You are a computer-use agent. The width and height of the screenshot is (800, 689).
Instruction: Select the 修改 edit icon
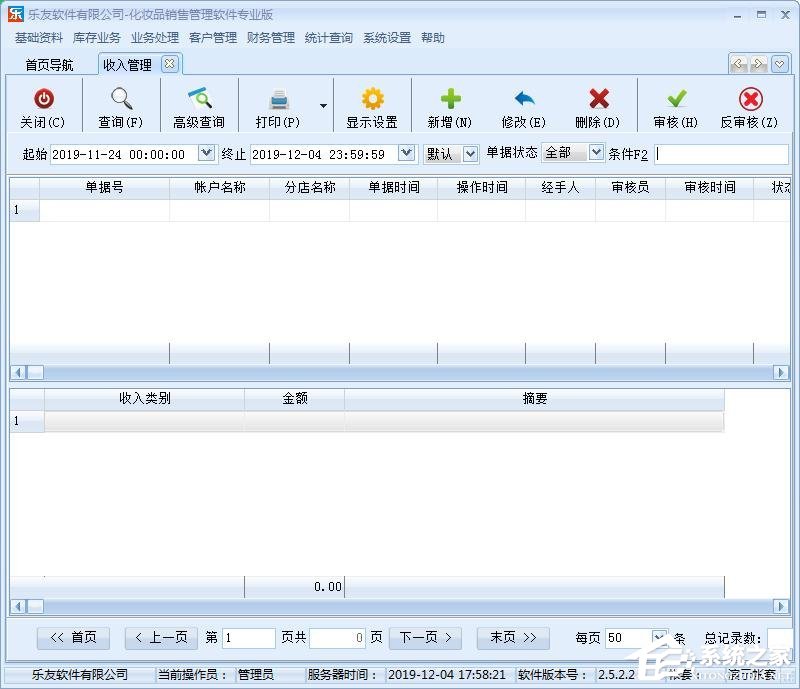click(x=524, y=104)
